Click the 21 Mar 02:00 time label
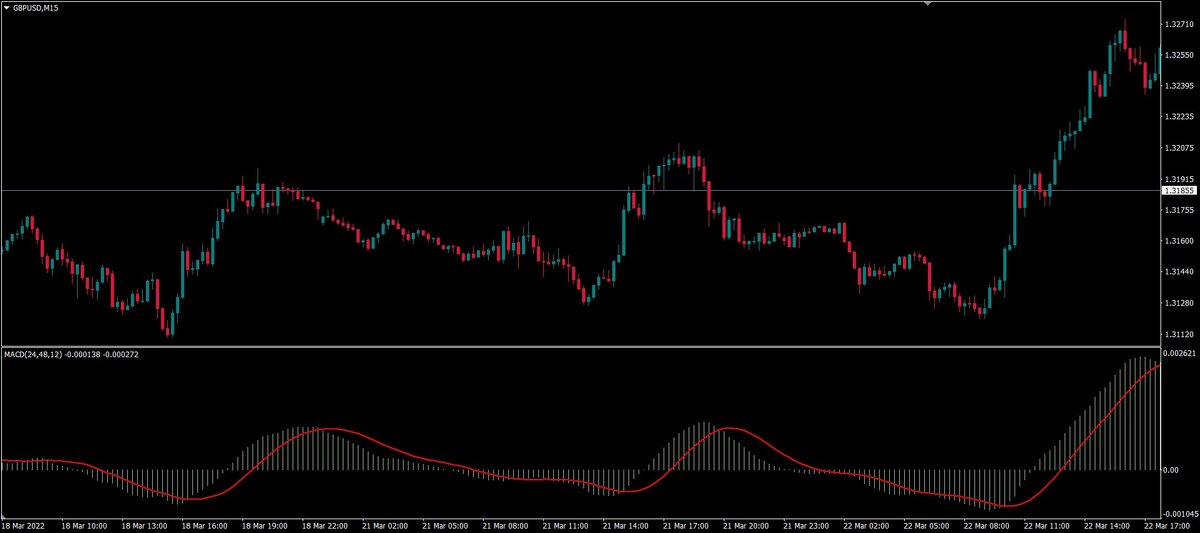1200x533 pixels. [x=383, y=525]
